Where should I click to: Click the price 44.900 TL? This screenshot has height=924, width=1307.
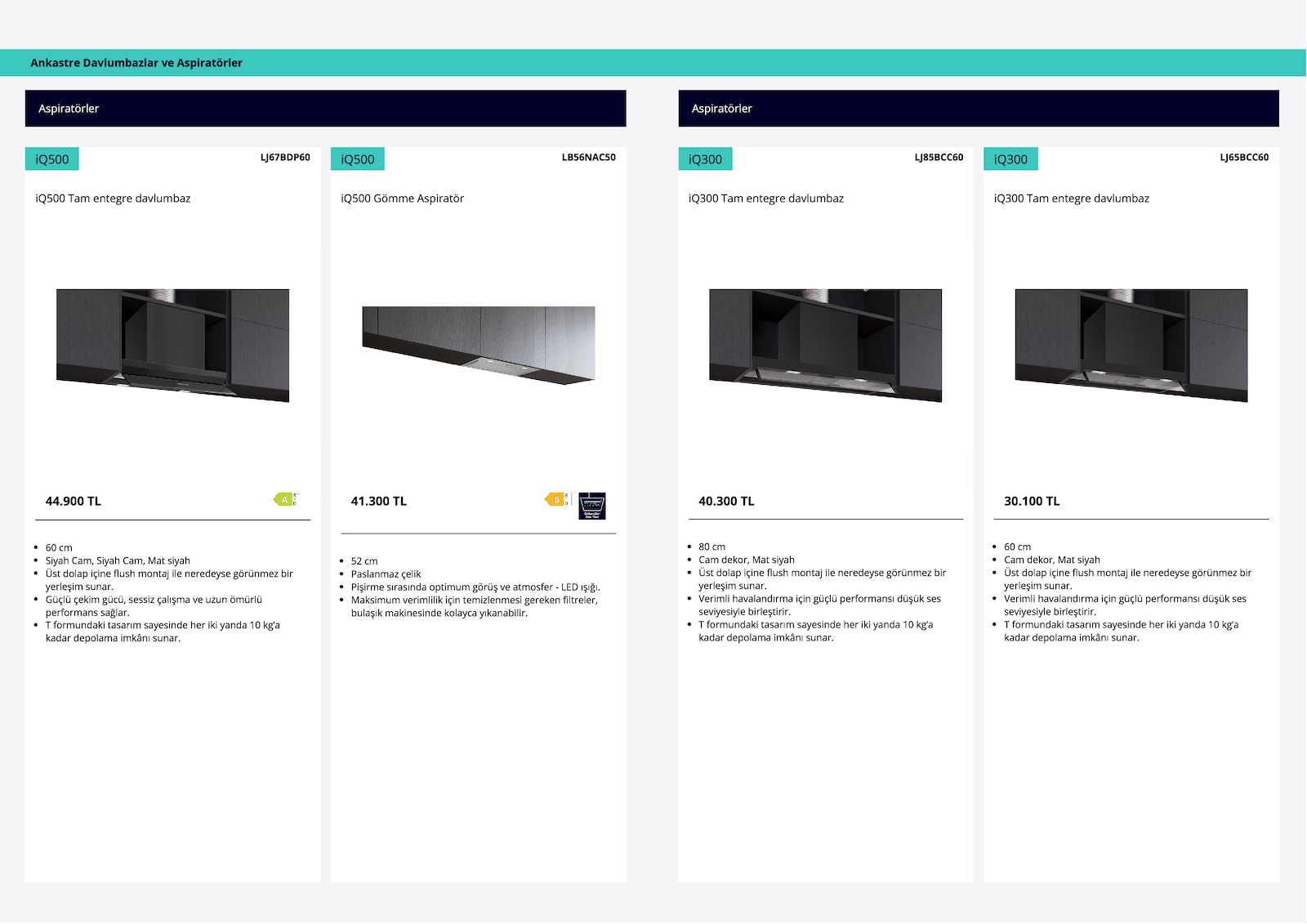74,502
